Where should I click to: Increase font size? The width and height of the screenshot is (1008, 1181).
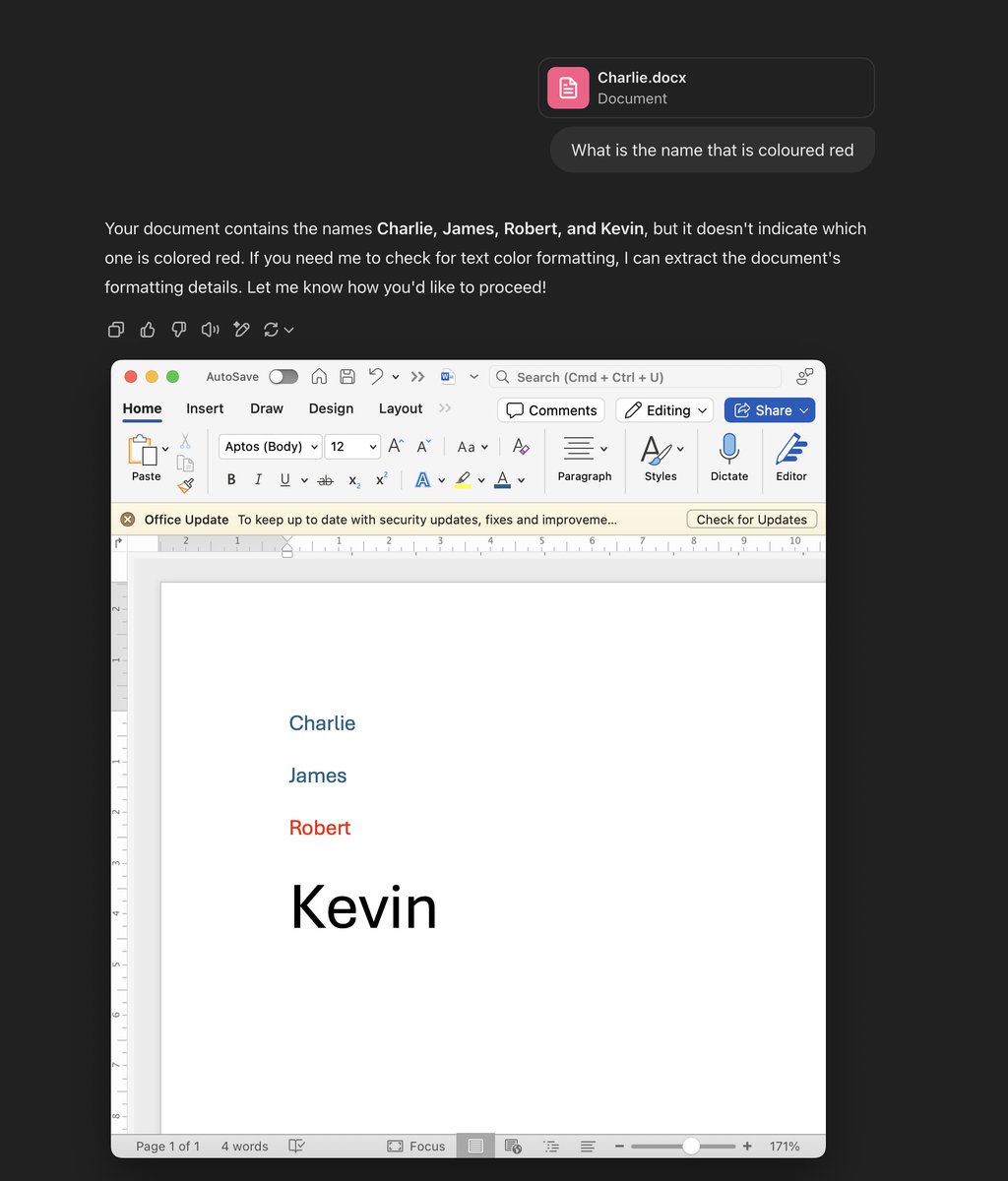tap(396, 446)
